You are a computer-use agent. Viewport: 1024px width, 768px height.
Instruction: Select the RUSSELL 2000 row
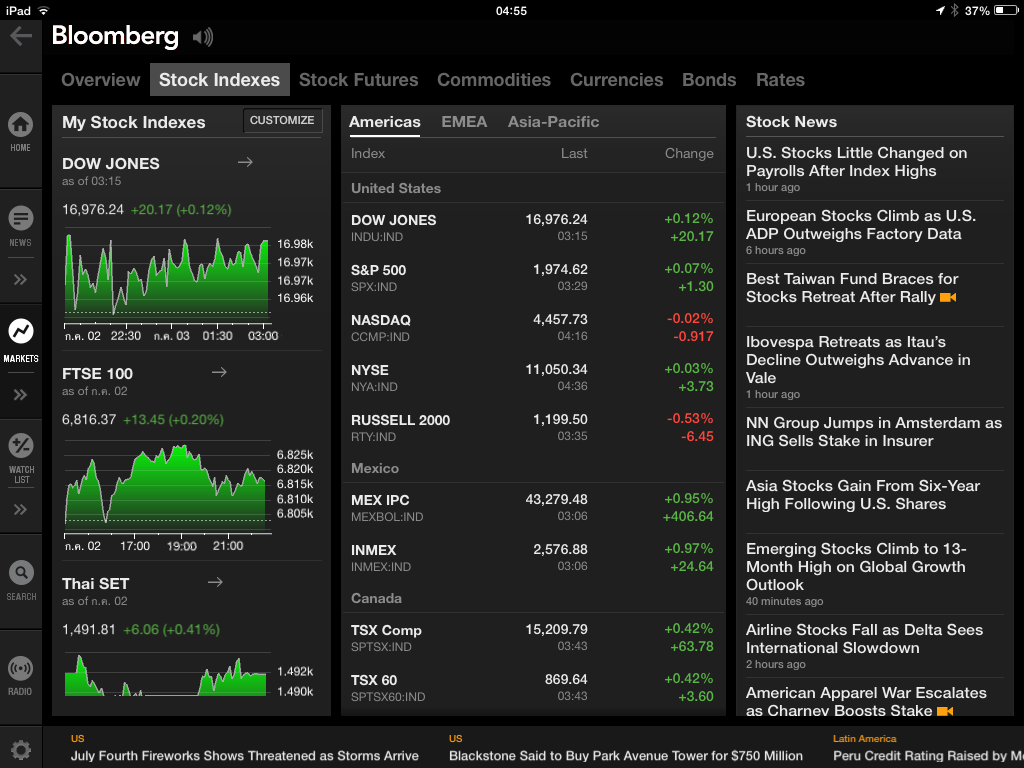[x=532, y=428]
